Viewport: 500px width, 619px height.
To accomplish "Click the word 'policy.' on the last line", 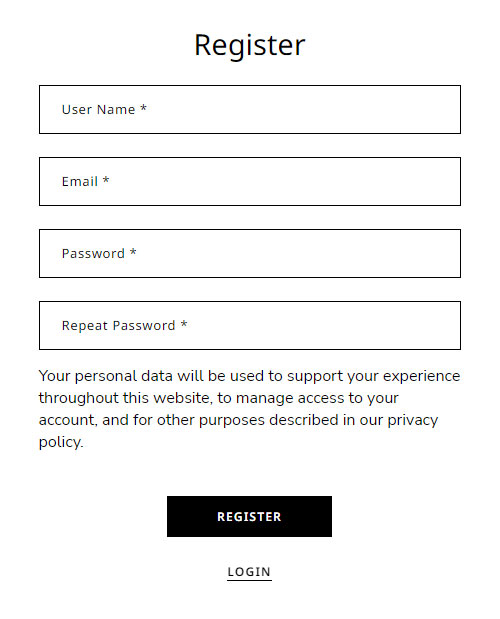I will pos(61,442).
